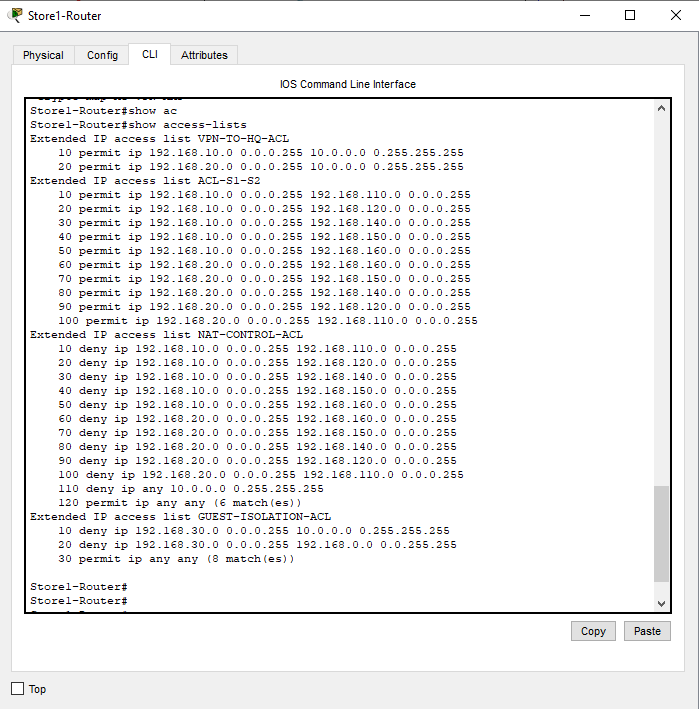This screenshot has width=699, height=709.
Task: Click the Top checkbox label text
Action: (38, 689)
